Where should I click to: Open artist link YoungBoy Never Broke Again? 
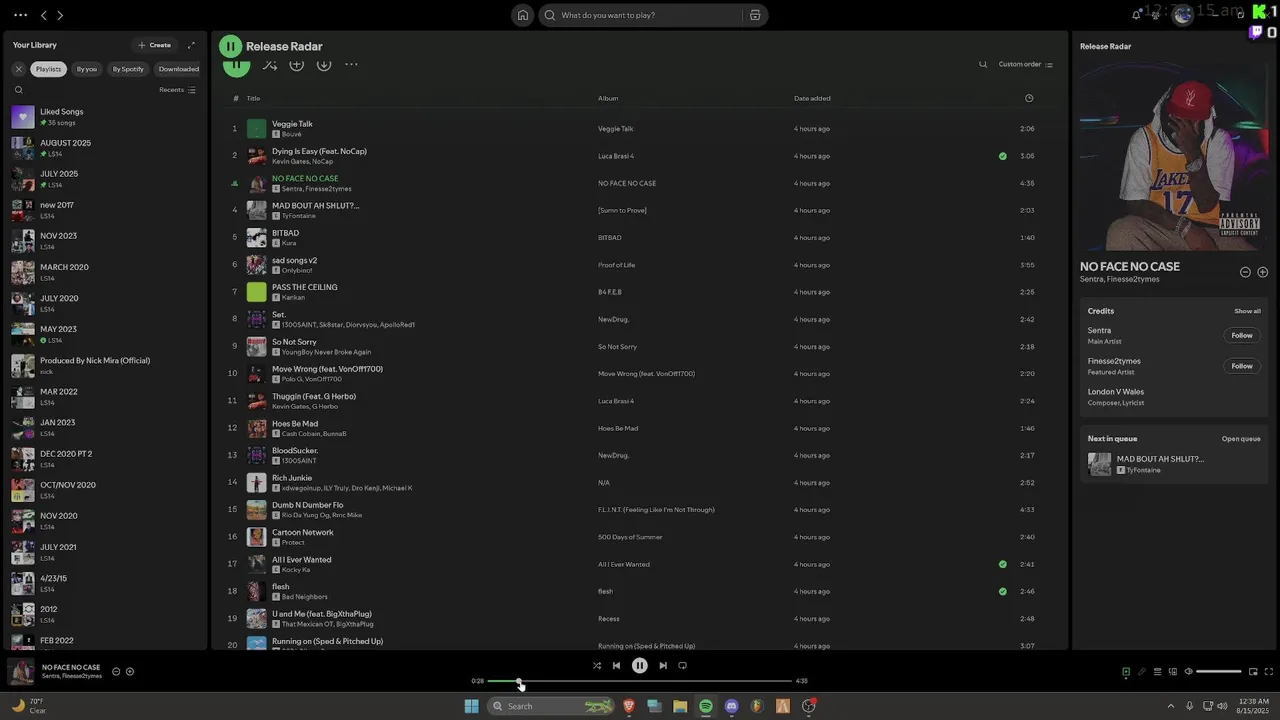[x=326, y=352]
